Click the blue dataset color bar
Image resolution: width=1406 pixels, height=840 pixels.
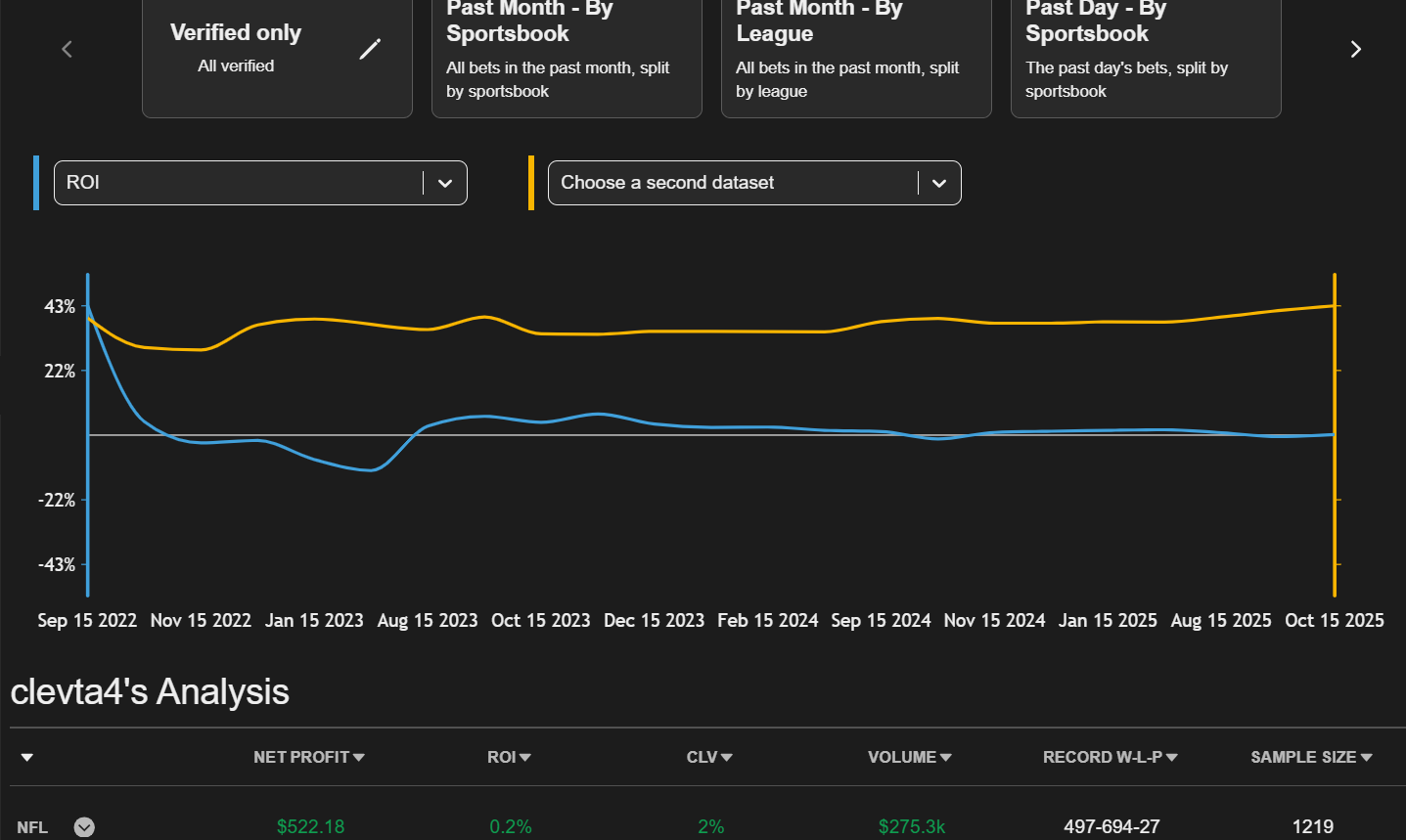(36, 183)
